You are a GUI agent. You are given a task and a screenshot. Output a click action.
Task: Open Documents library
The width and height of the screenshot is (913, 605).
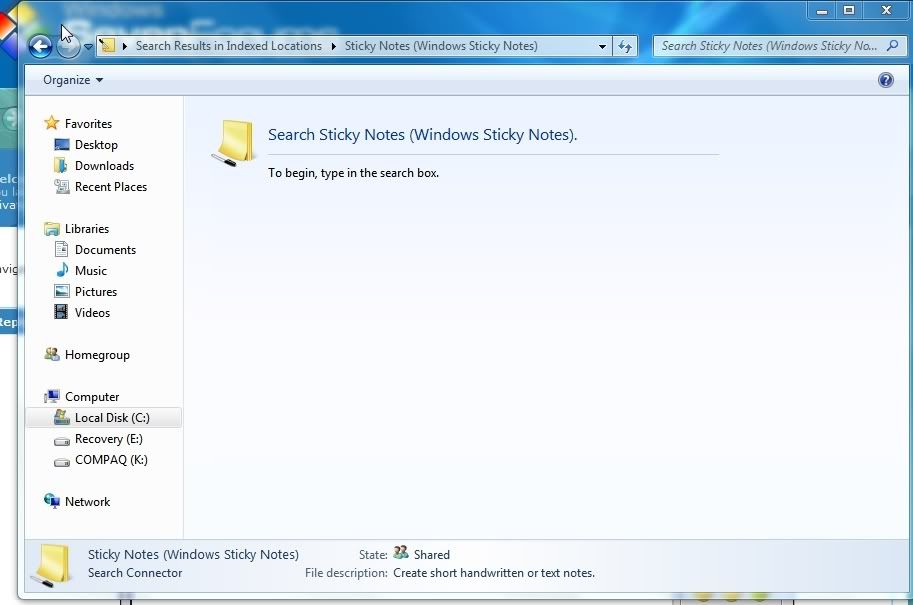(x=105, y=249)
